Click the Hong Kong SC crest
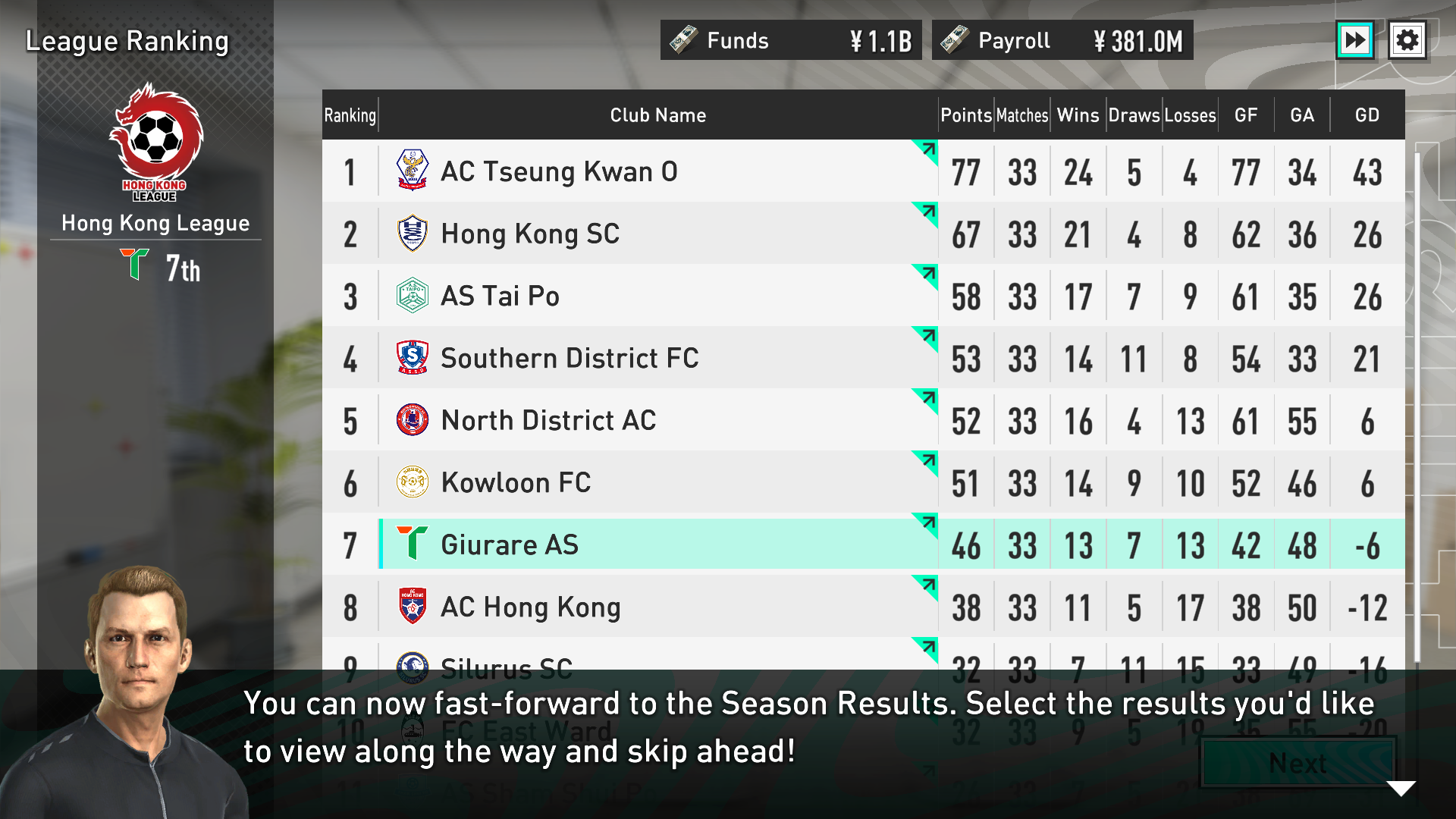The width and height of the screenshot is (1456, 819). [x=413, y=234]
